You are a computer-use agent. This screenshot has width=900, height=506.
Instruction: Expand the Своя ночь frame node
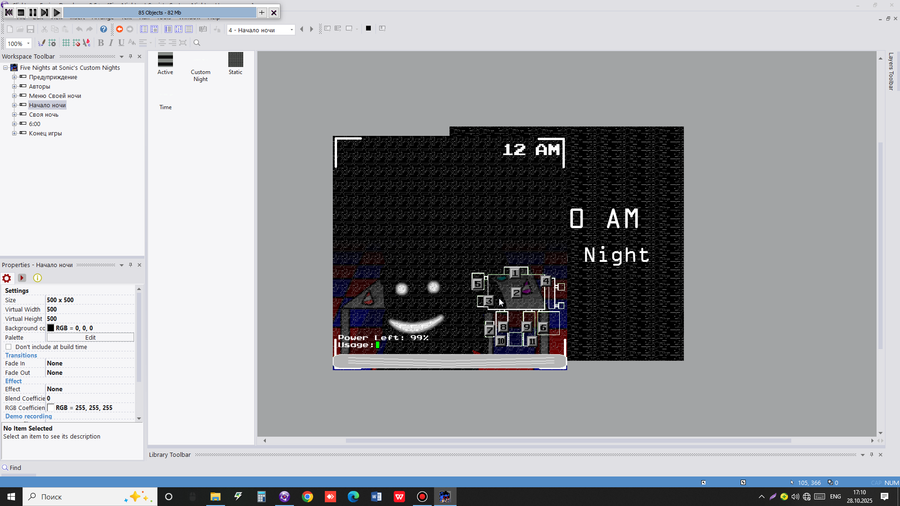(x=14, y=114)
